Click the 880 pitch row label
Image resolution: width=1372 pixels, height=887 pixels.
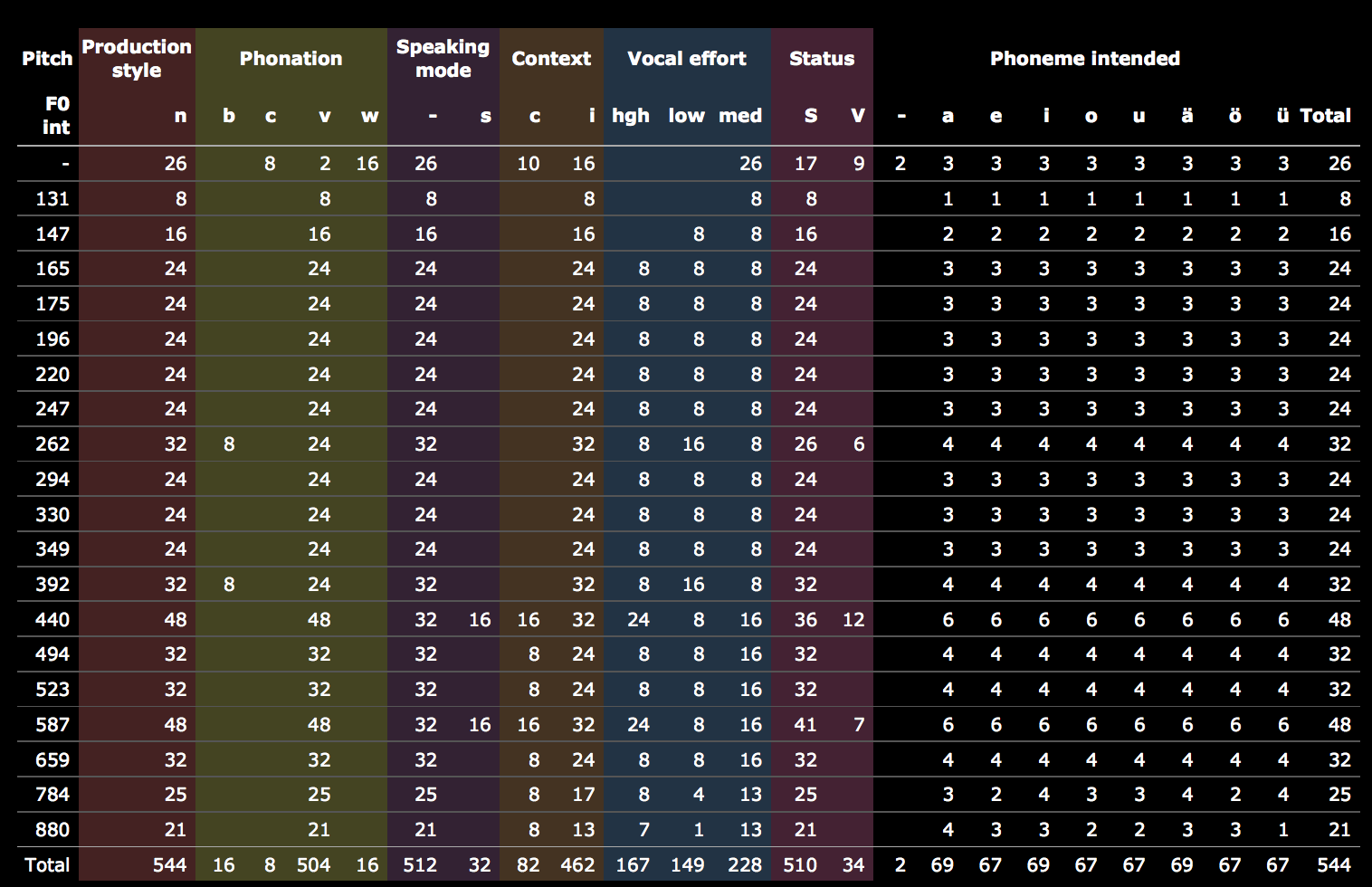(x=52, y=830)
